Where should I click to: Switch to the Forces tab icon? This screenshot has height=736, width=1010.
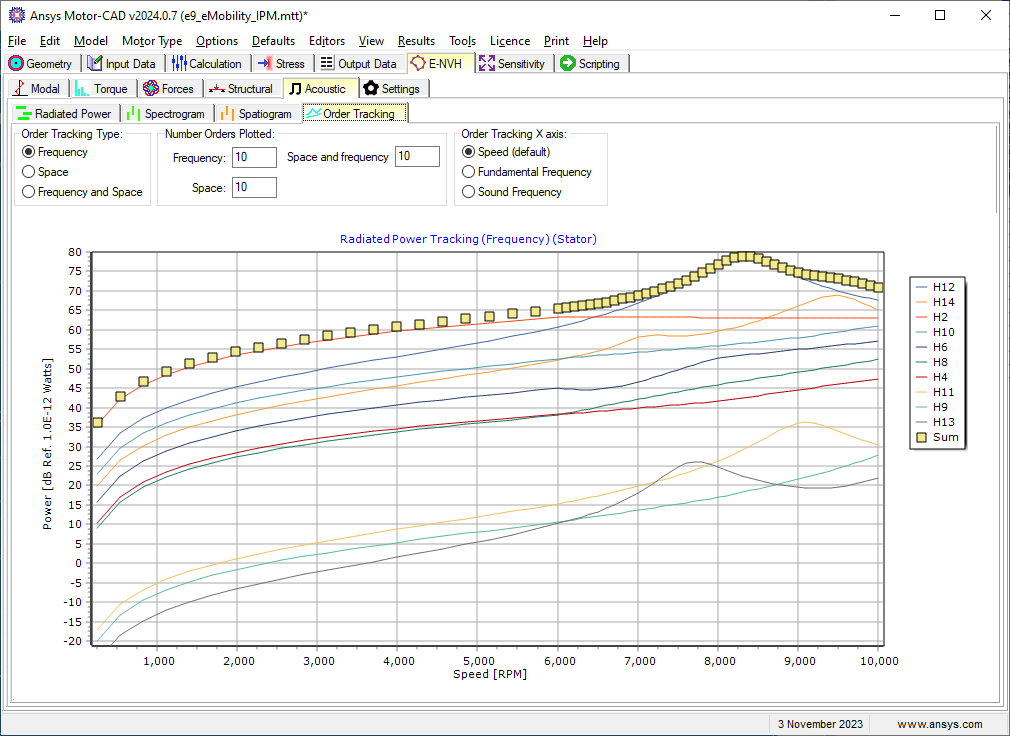click(x=151, y=88)
